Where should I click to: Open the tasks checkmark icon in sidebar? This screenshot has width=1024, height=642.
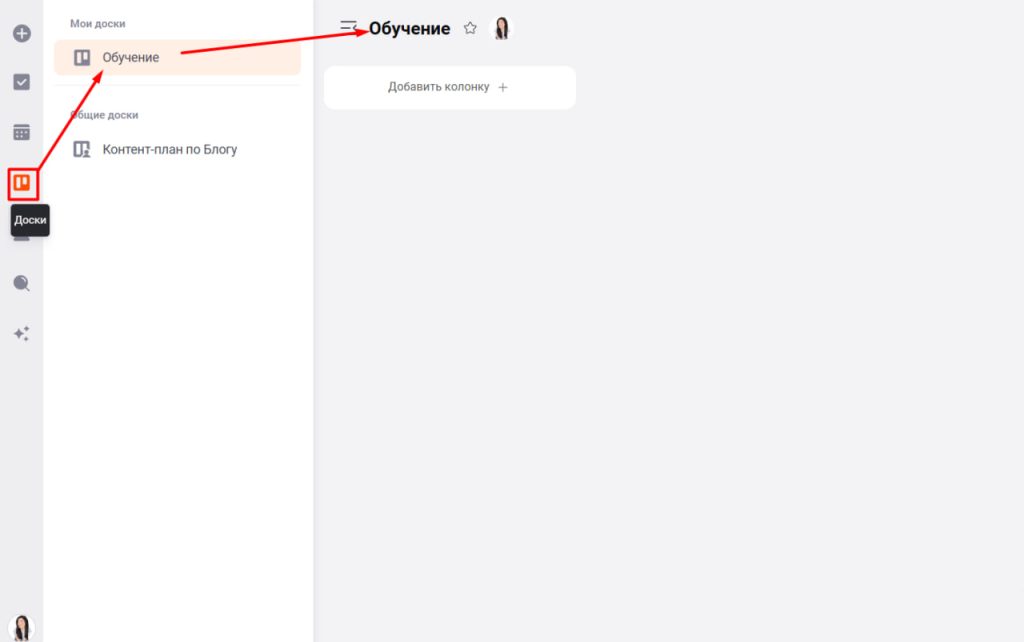click(x=21, y=82)
